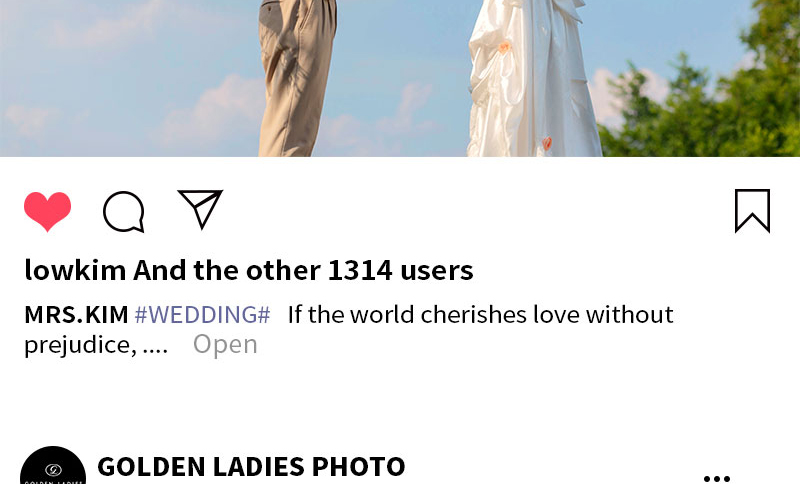
Task: Tap the number 1314 in the likes count
Action: (x=360, y=270)
